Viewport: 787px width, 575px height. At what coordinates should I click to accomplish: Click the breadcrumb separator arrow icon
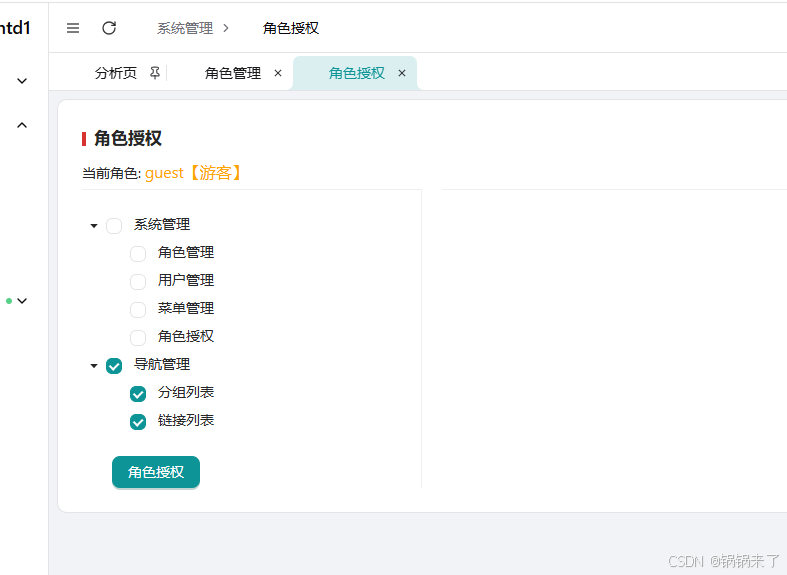[226, 28]
